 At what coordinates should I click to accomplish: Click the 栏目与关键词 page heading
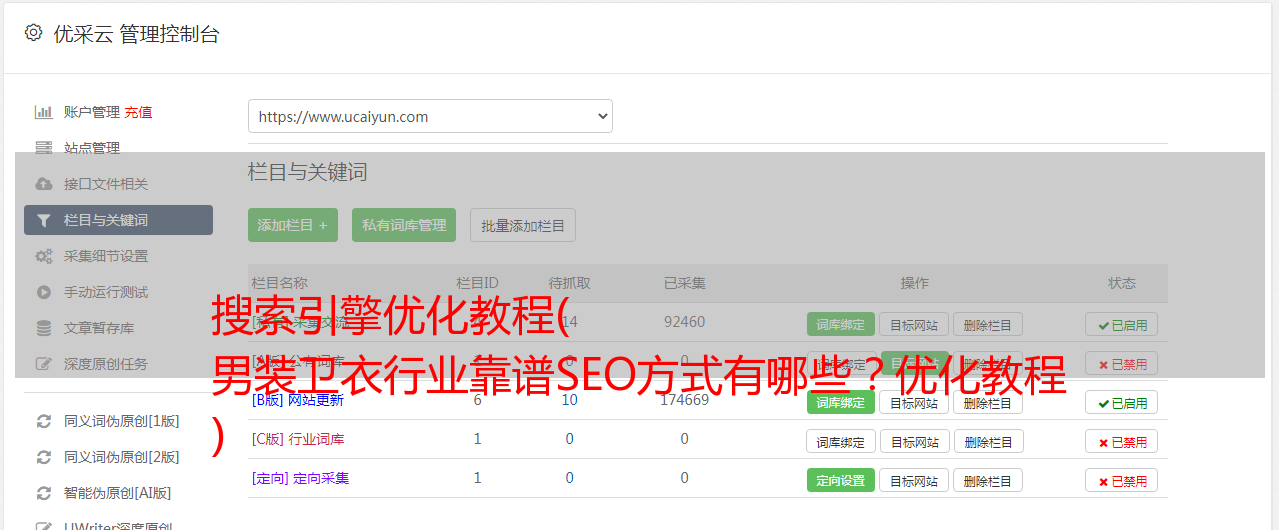[x=307, y=172]
